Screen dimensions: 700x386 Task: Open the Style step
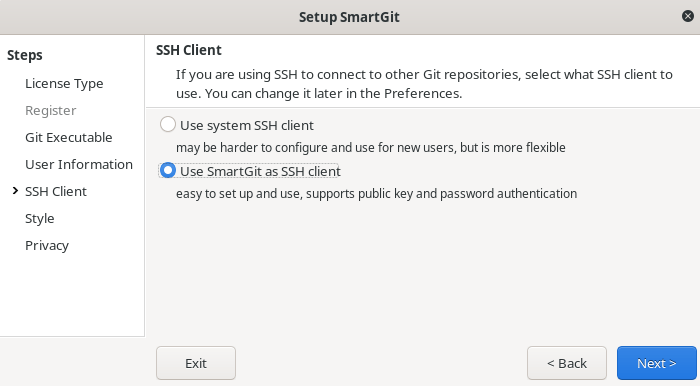[x=40, y=219]
